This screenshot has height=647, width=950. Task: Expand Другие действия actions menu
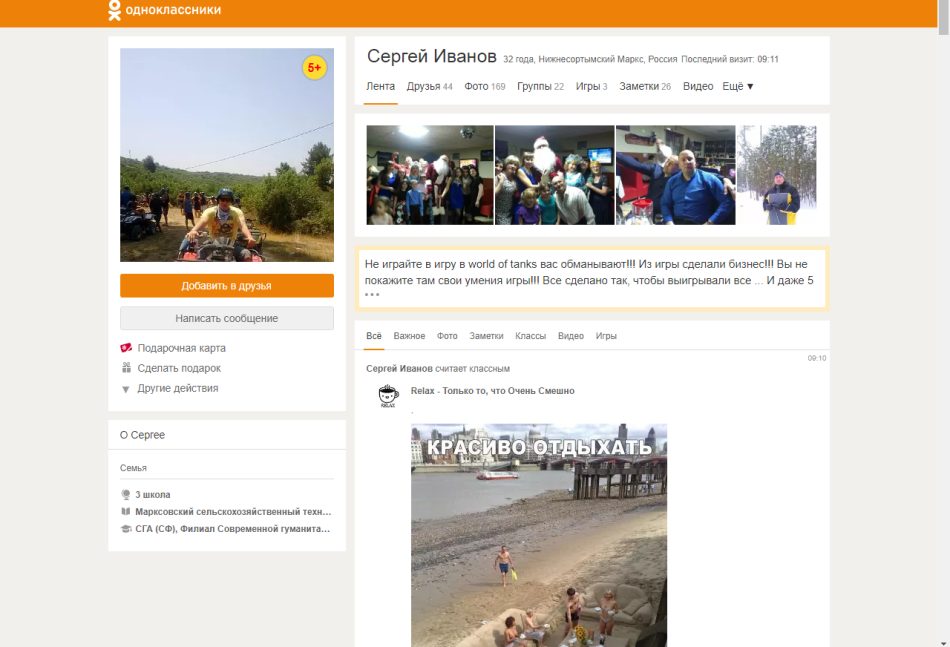tap(126, 389)
